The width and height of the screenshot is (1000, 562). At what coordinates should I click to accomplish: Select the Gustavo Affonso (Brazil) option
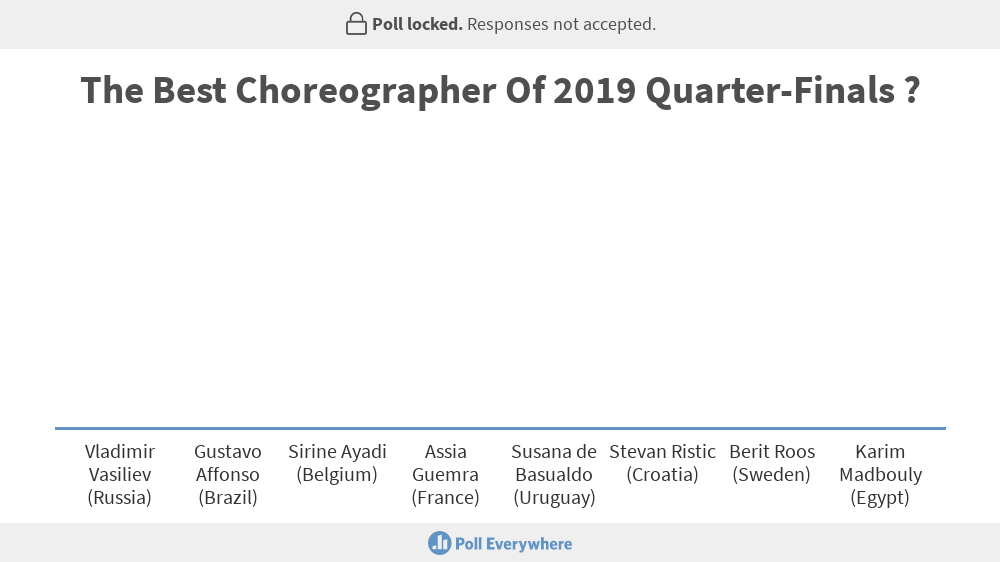[228, 475]
